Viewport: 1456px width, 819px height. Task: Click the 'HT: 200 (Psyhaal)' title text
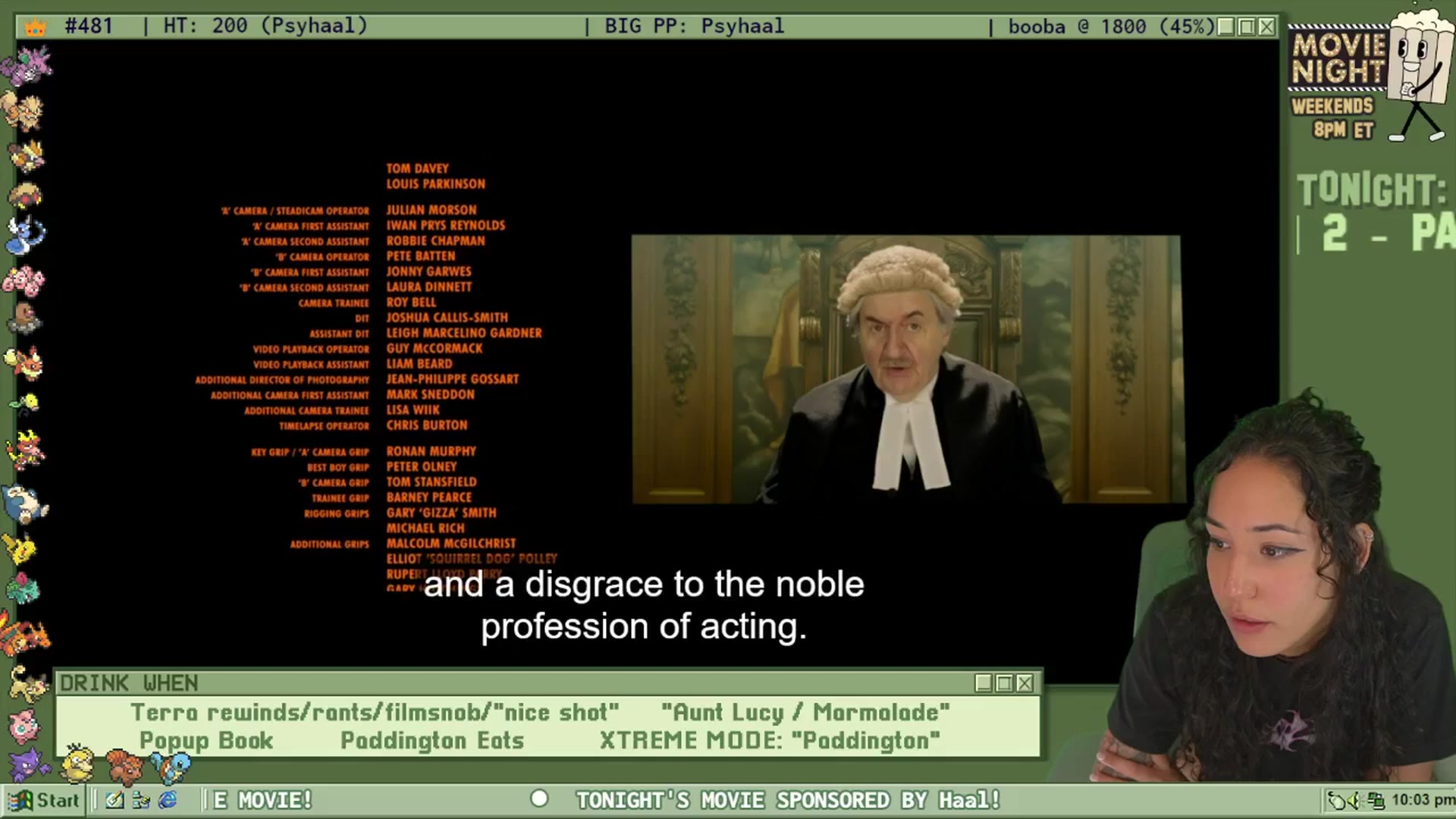[x=265, y=26]
